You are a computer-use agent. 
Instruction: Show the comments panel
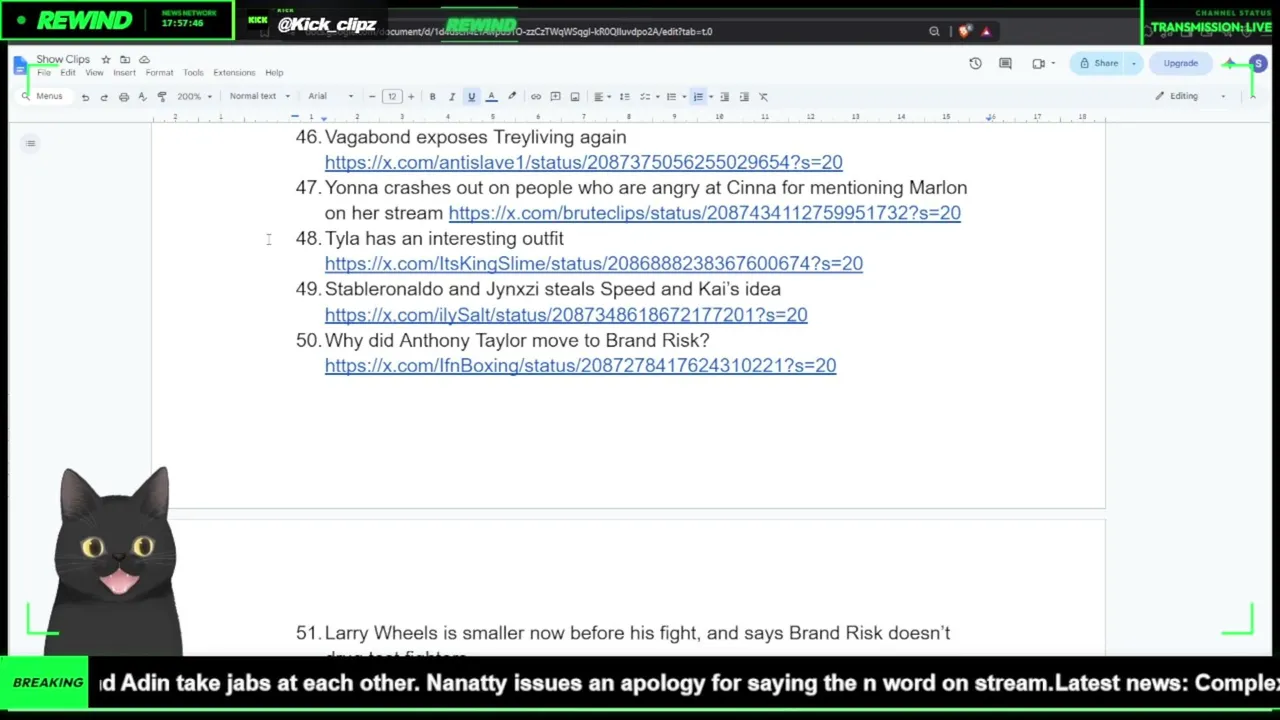pyautogui.click(x=1005, y=64)
